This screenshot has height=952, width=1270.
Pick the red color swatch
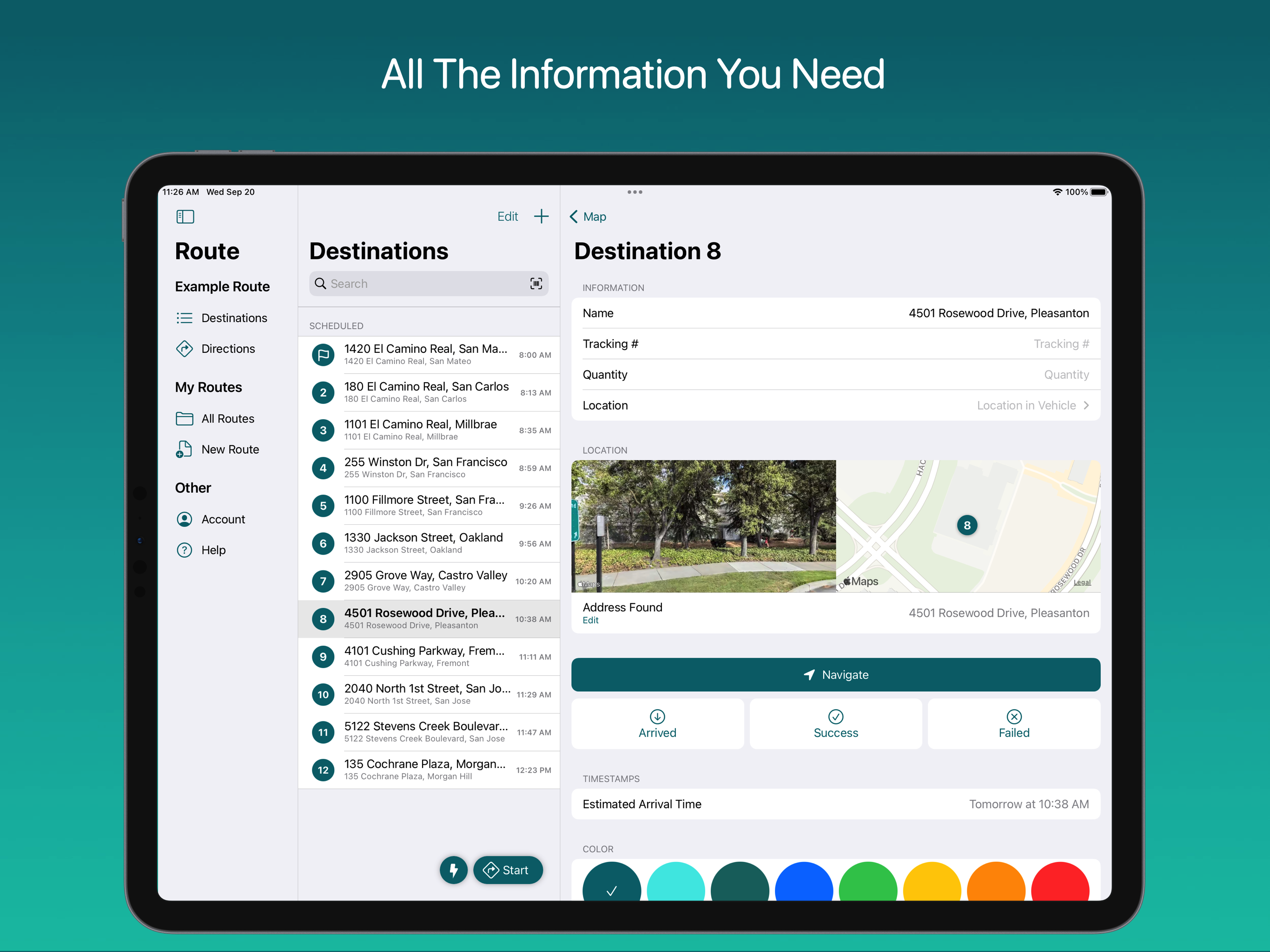pos(1059,884)
